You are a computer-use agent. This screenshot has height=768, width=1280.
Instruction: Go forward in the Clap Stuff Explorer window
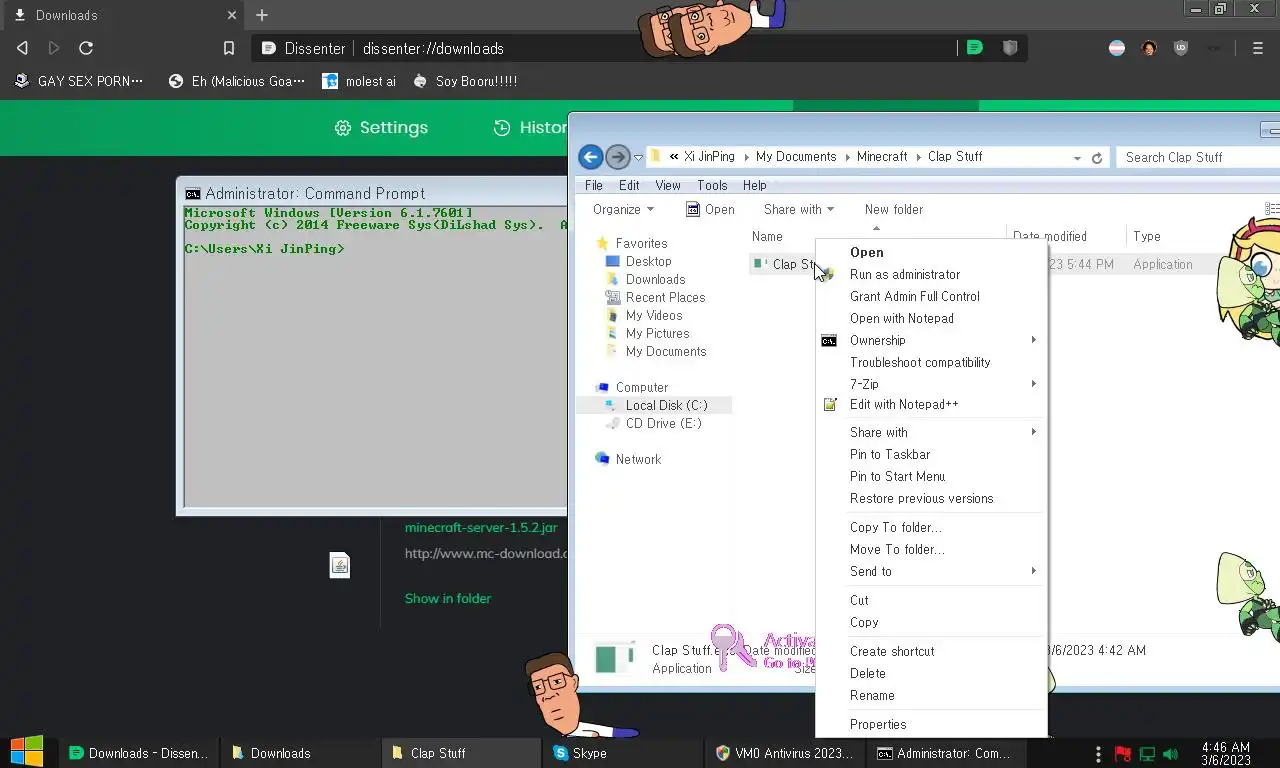tap(618, 157)
